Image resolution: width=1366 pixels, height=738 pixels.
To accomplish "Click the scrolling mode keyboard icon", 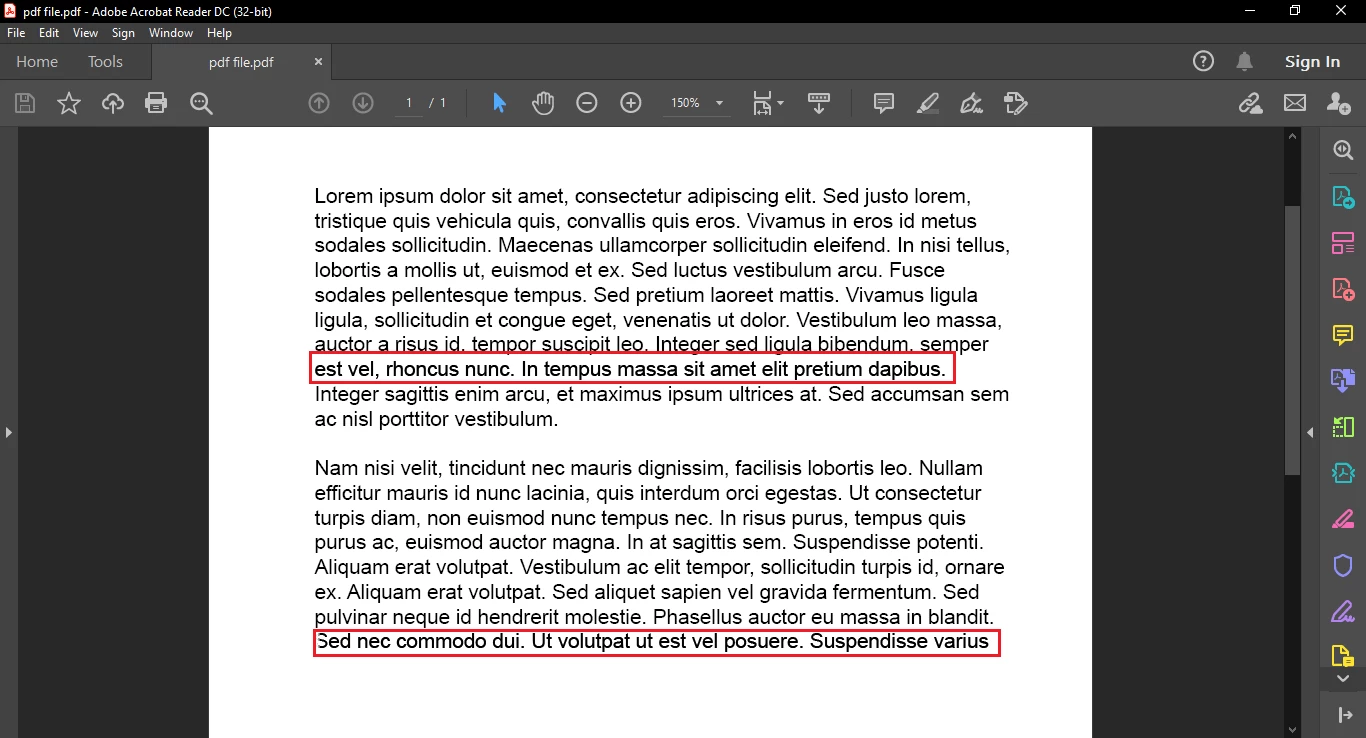I will tap(819, 103).
